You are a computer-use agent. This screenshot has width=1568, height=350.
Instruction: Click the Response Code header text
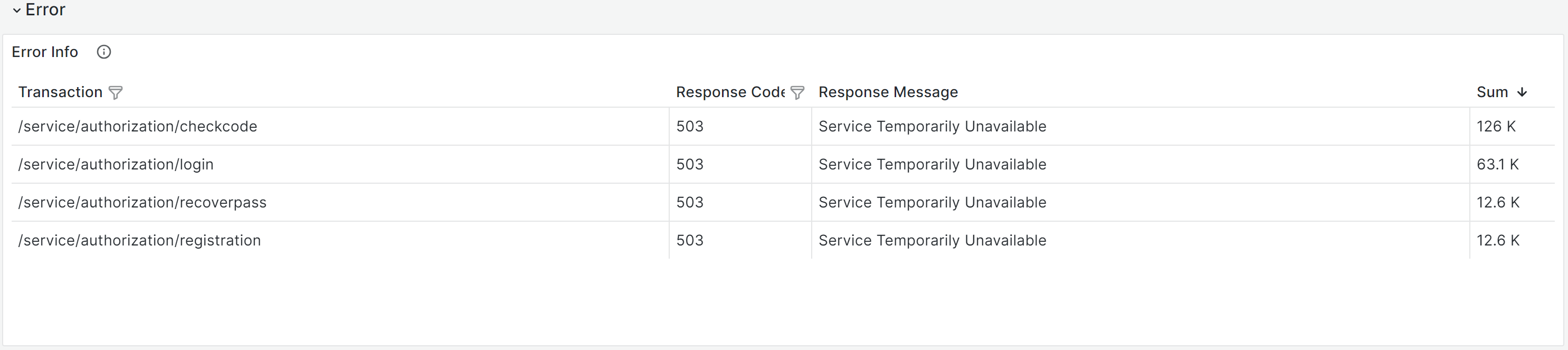[x=730, y=92]
